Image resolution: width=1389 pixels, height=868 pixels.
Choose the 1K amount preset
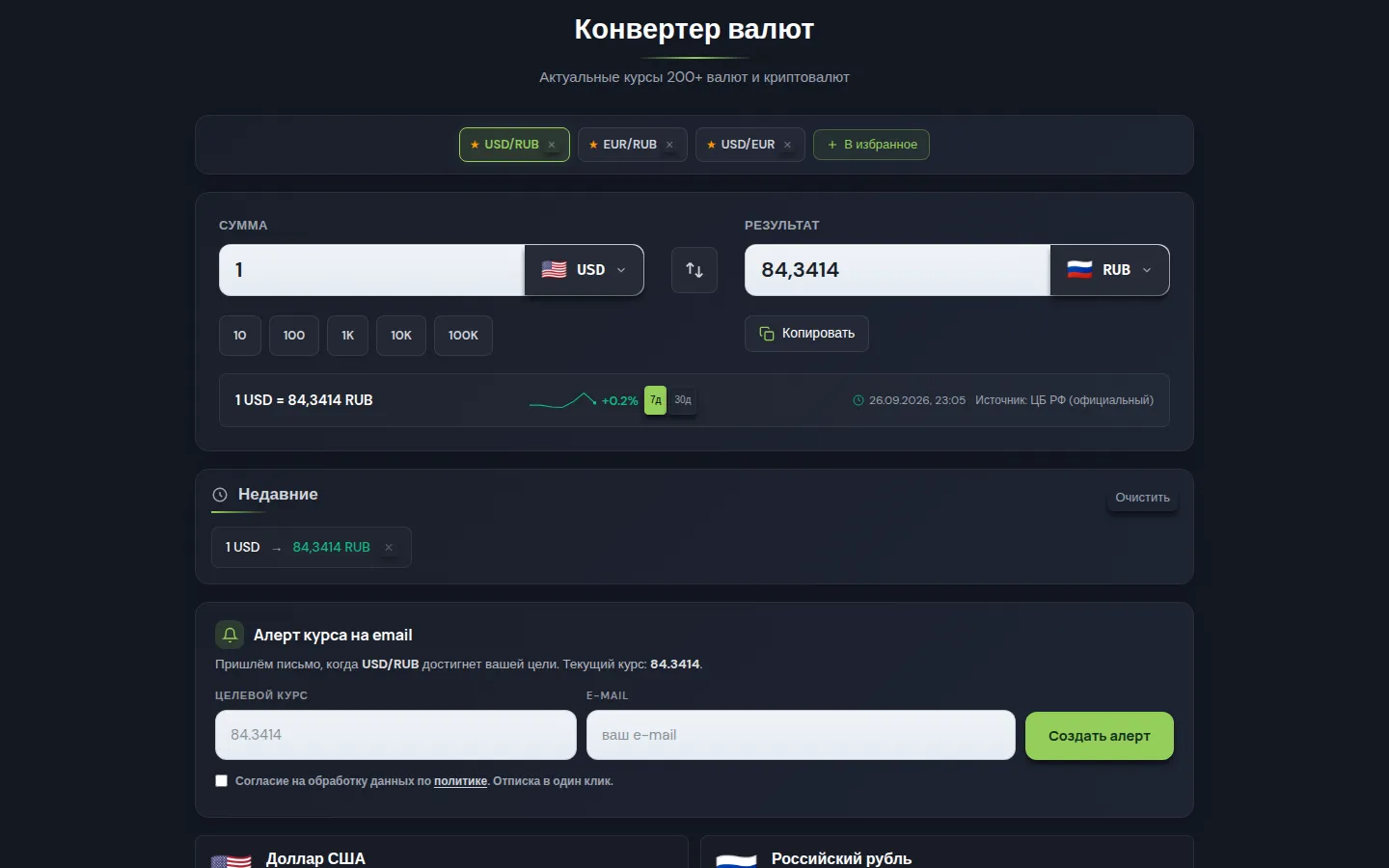coord(347,336)
